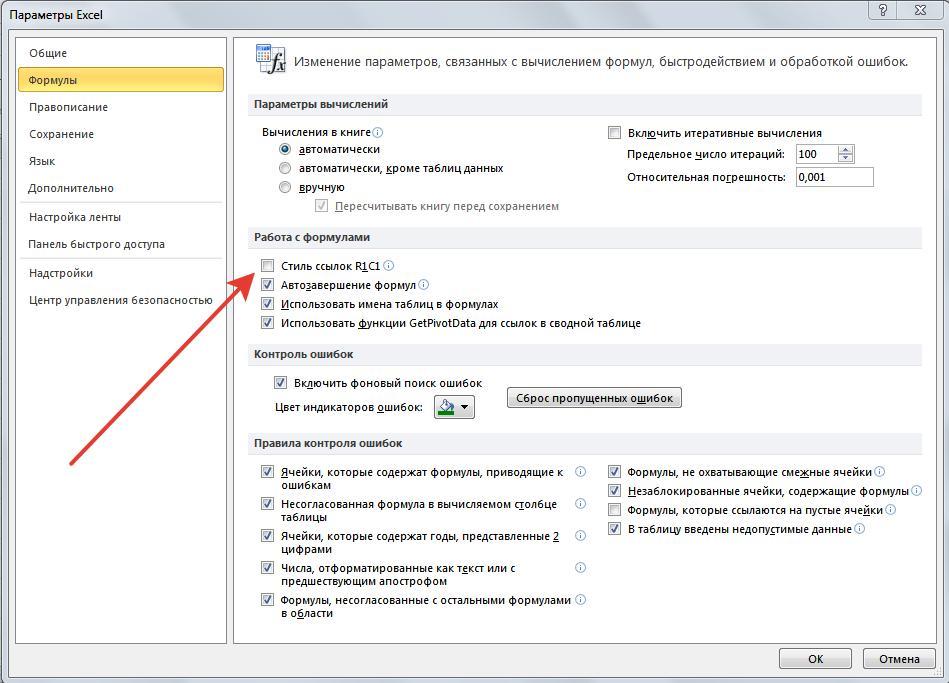Click info icon for Числа, отформатированные как текст
The height and width of the screenshot is (683, 949).
coord(580,568)
